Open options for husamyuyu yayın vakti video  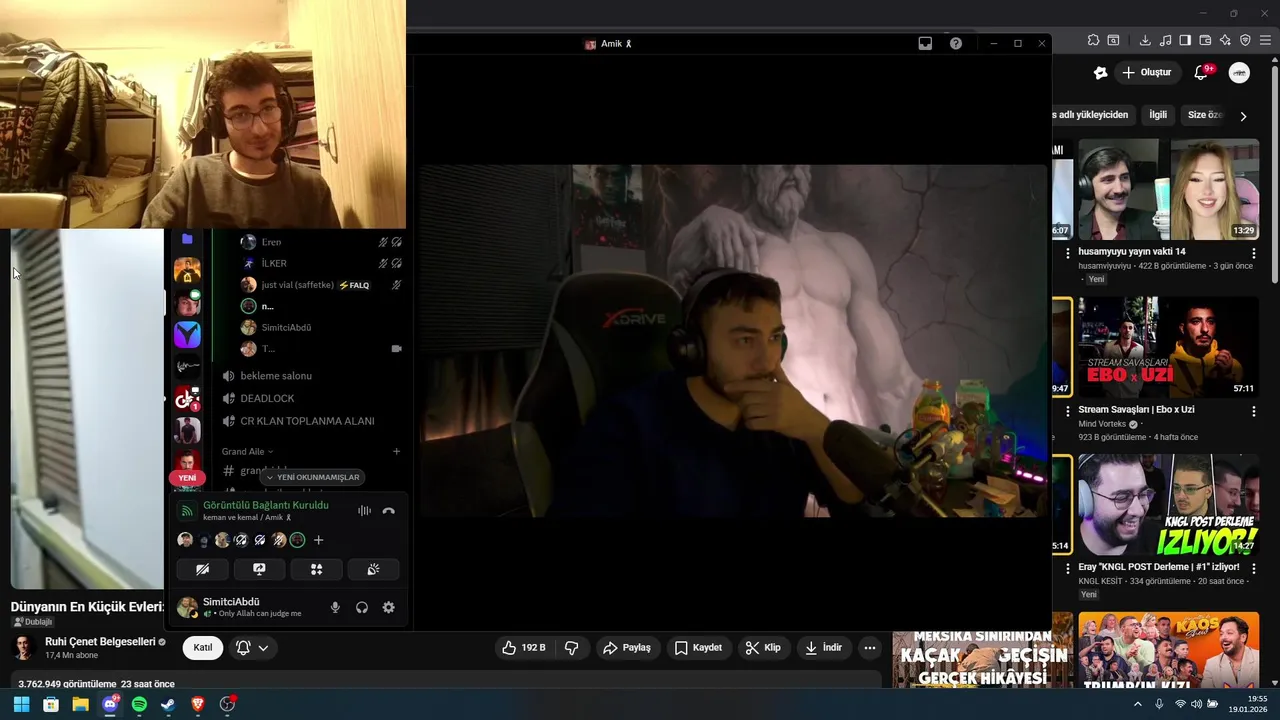[1254, 253]
